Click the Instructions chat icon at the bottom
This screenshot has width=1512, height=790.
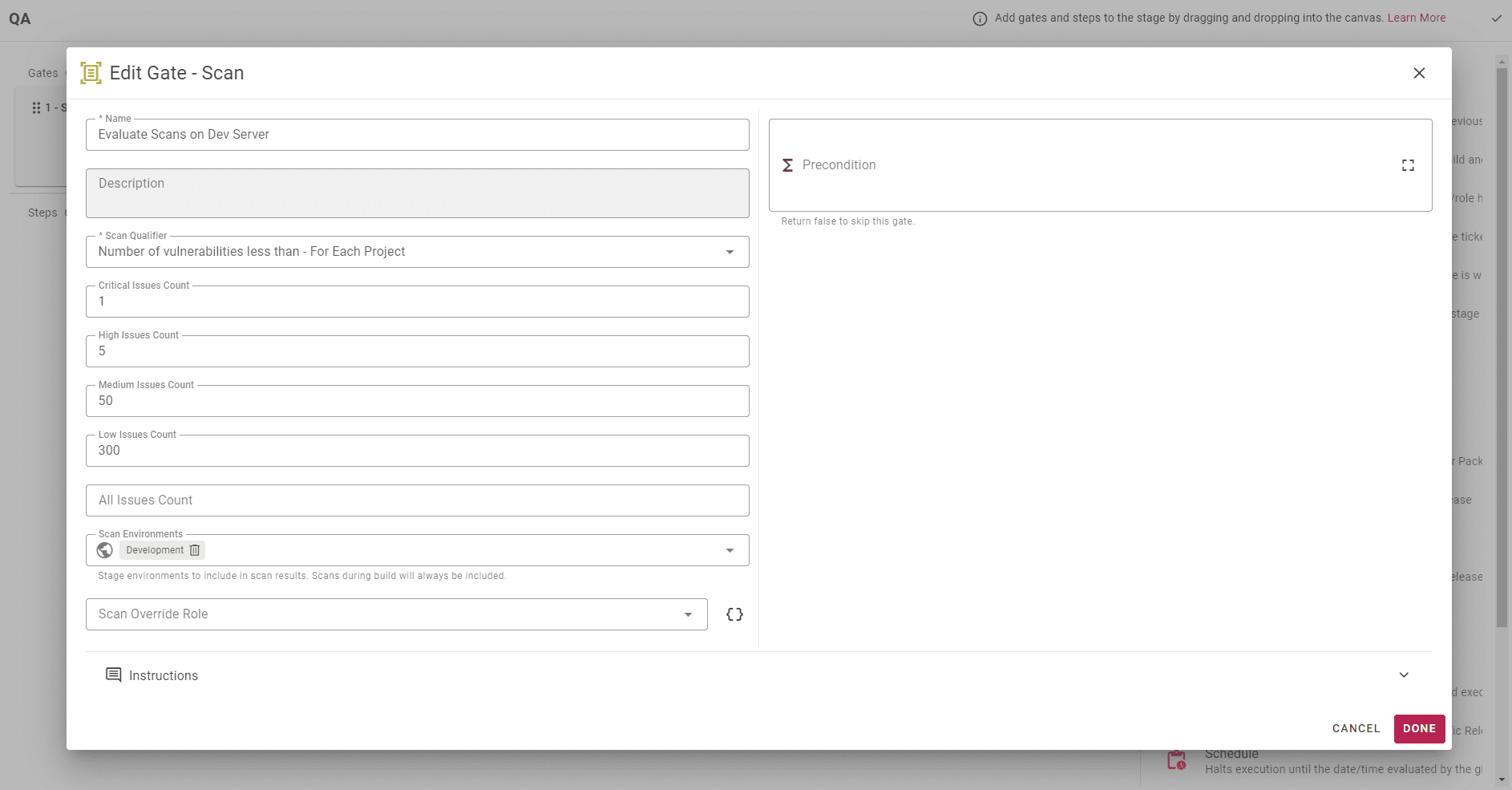tap(114, 675)
